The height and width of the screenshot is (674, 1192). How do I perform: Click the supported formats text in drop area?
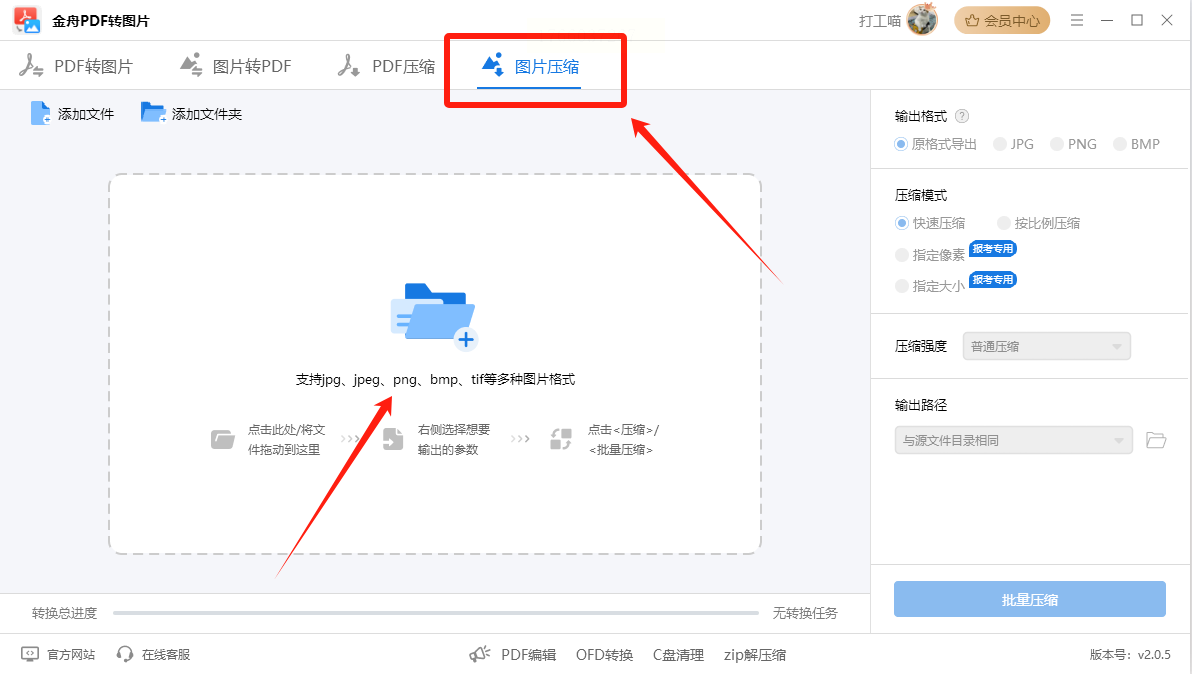[435, 379]
